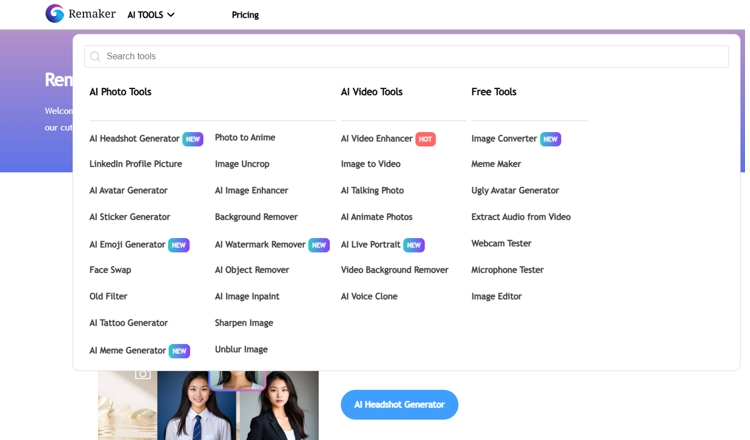750x440 pixels.
Task: Choose AI Animate Photos
Action: [x=376, y=217]
